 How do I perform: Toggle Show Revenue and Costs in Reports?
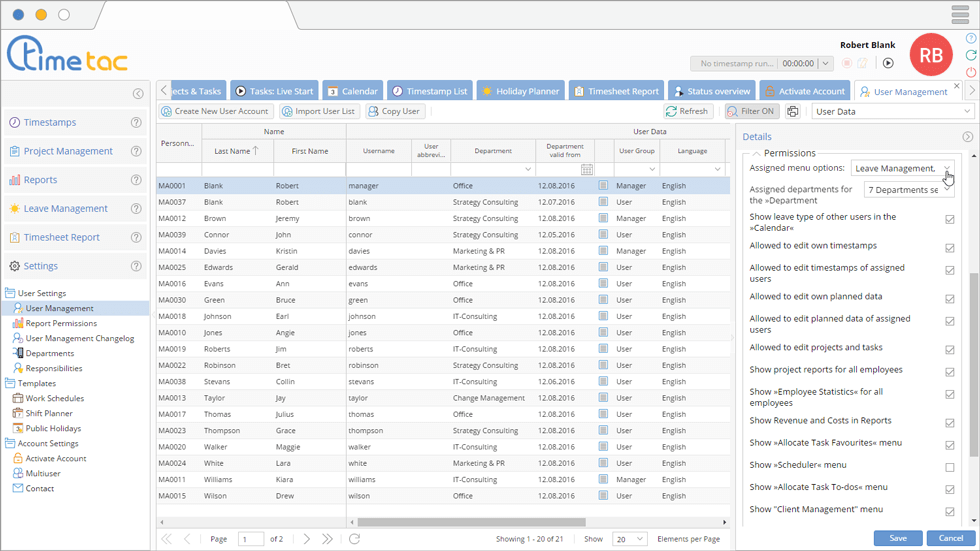(x=950, y=423)
